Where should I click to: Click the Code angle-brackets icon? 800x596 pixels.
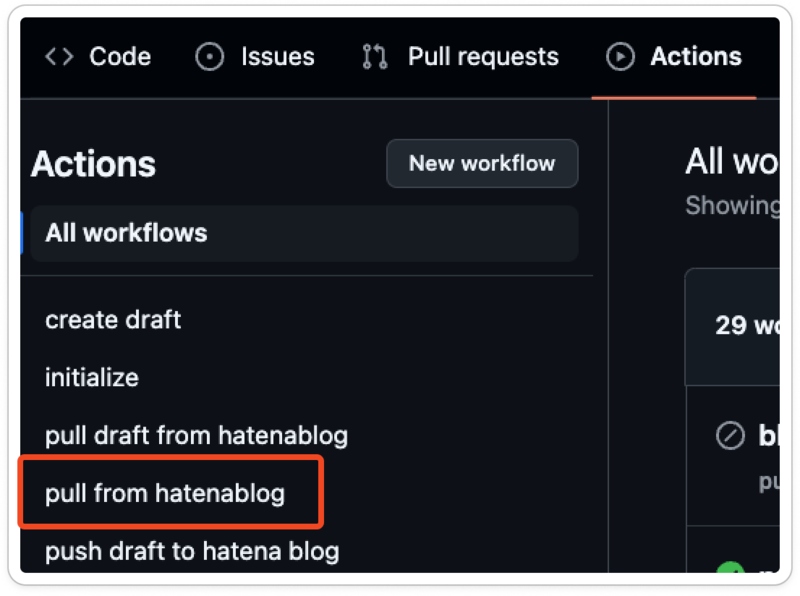pyautogui.click(x=59, y=57)
